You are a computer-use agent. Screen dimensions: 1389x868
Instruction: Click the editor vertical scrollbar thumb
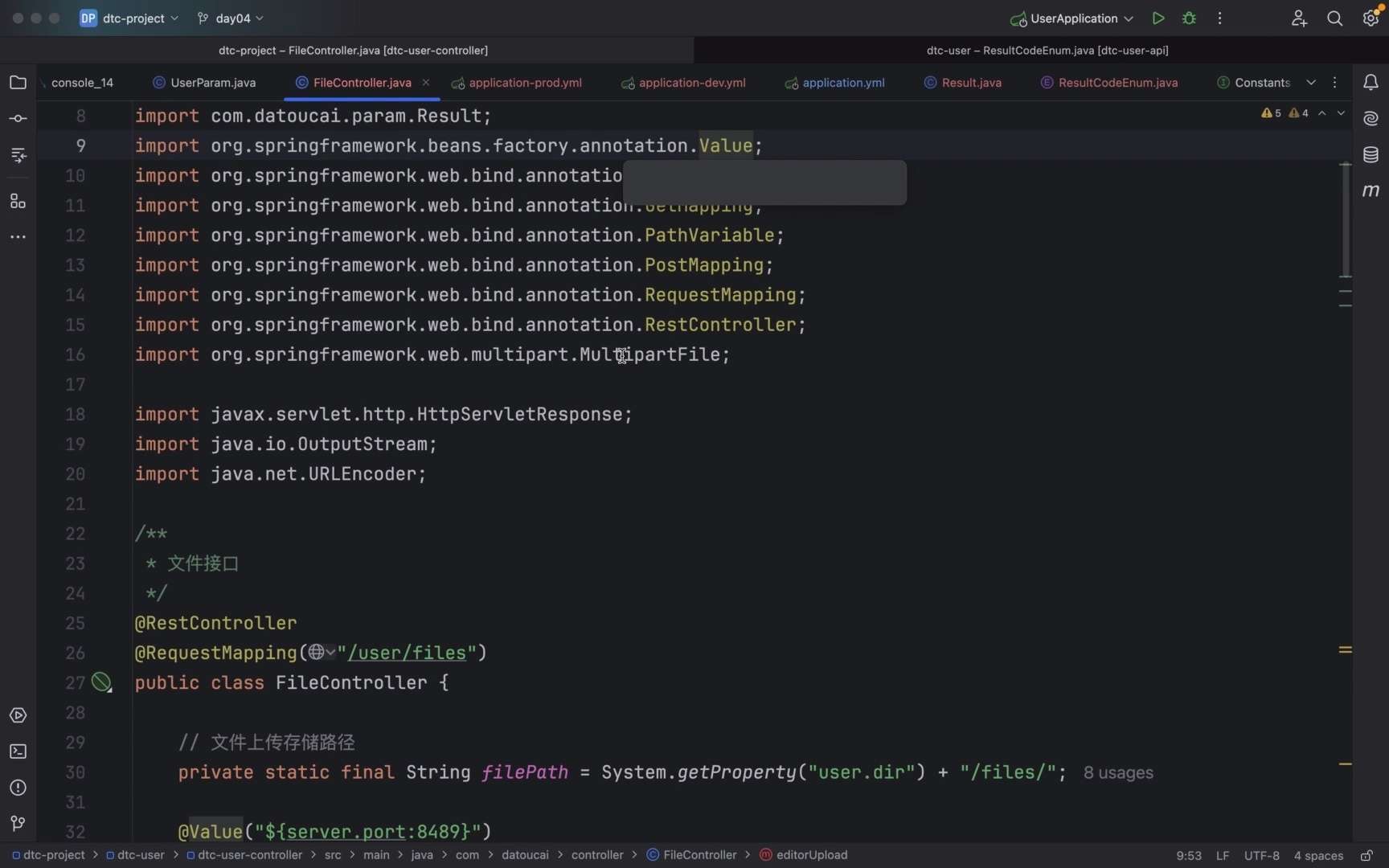point(1346,219)
